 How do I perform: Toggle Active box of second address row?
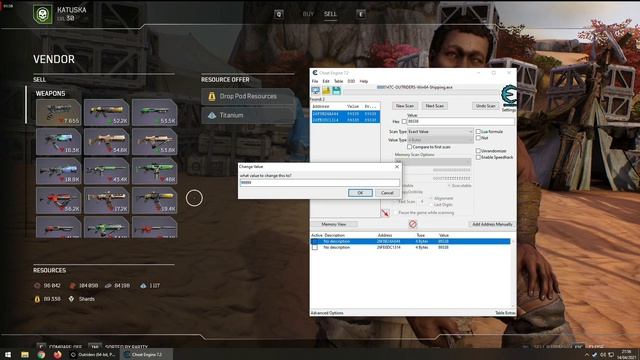[x=315, y=247]
